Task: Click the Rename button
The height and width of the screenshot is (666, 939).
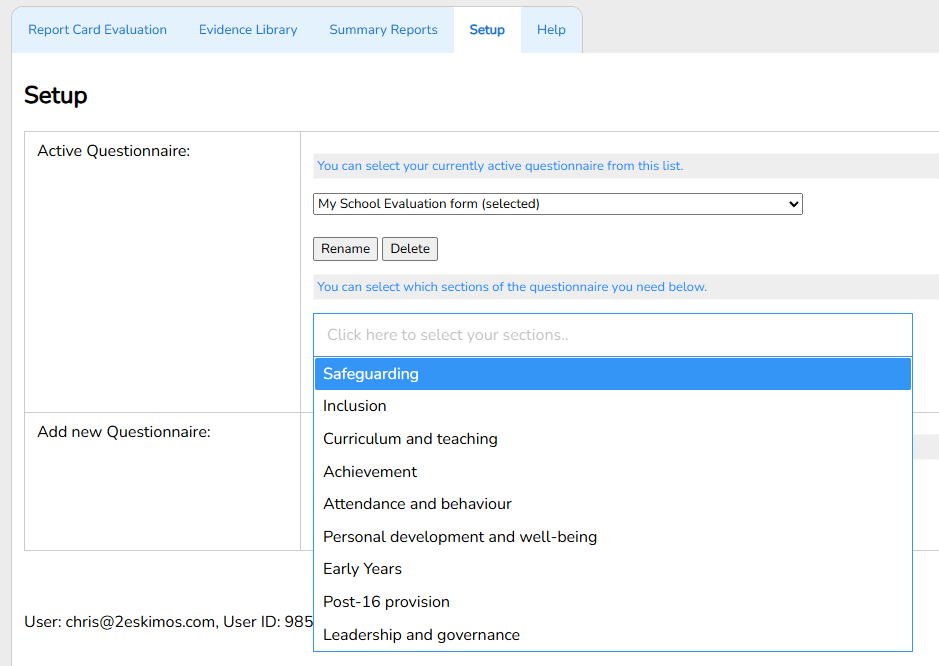Action: pos(345,249)
